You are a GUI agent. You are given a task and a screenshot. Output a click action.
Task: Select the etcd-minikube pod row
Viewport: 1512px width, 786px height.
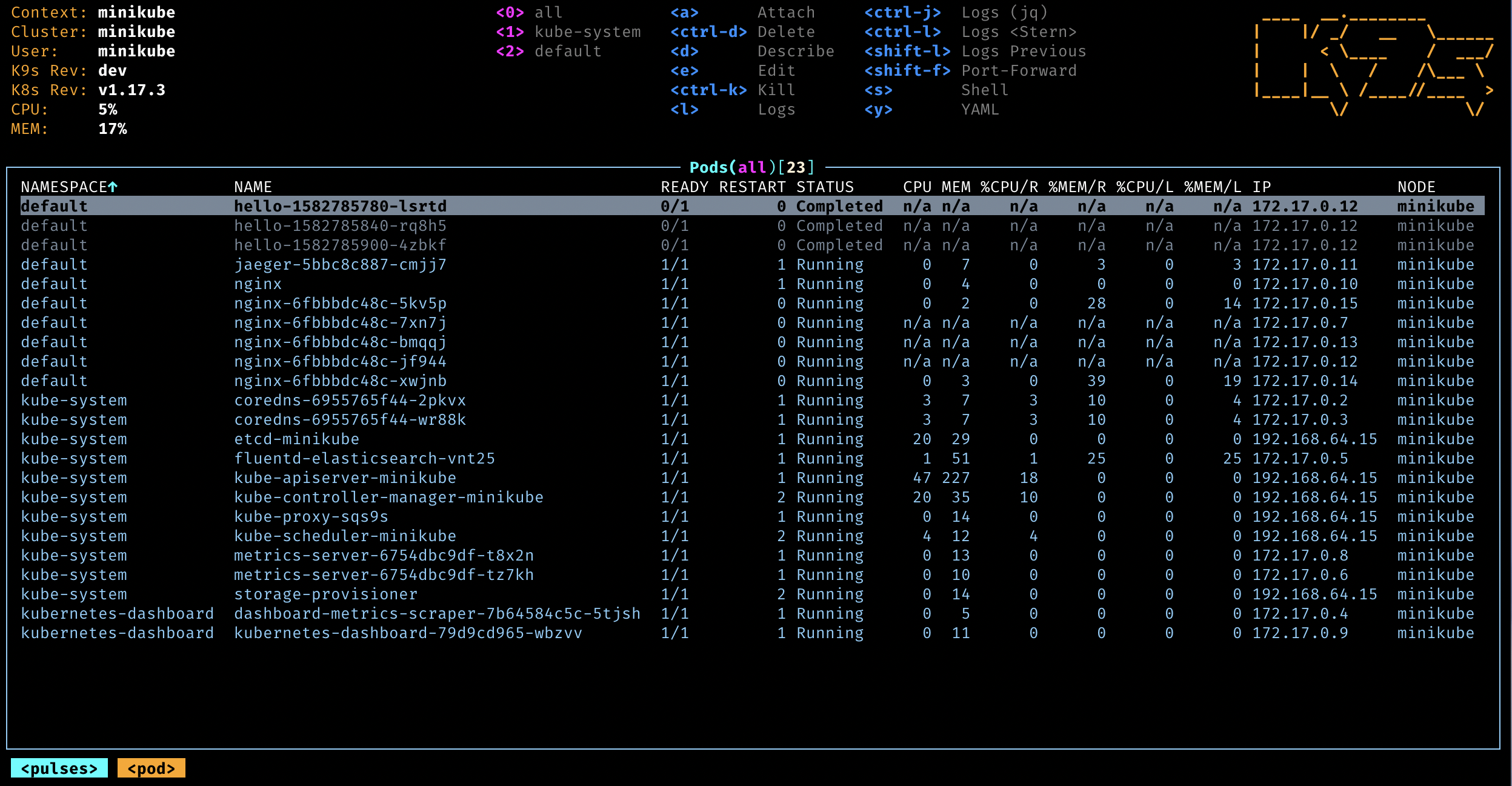coord(296,439)
